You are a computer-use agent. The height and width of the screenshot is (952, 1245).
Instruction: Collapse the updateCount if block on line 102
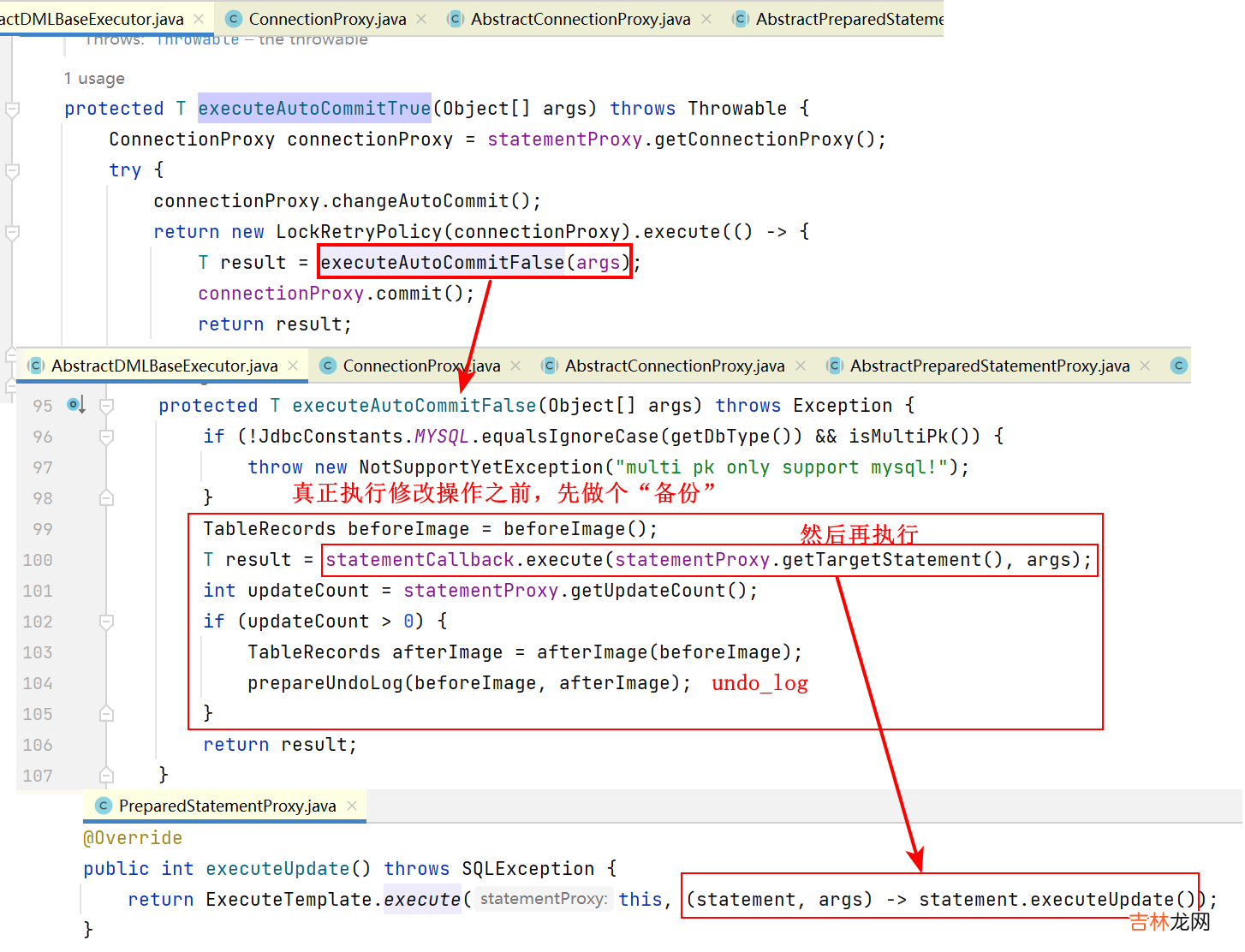(x=107, y=622)
